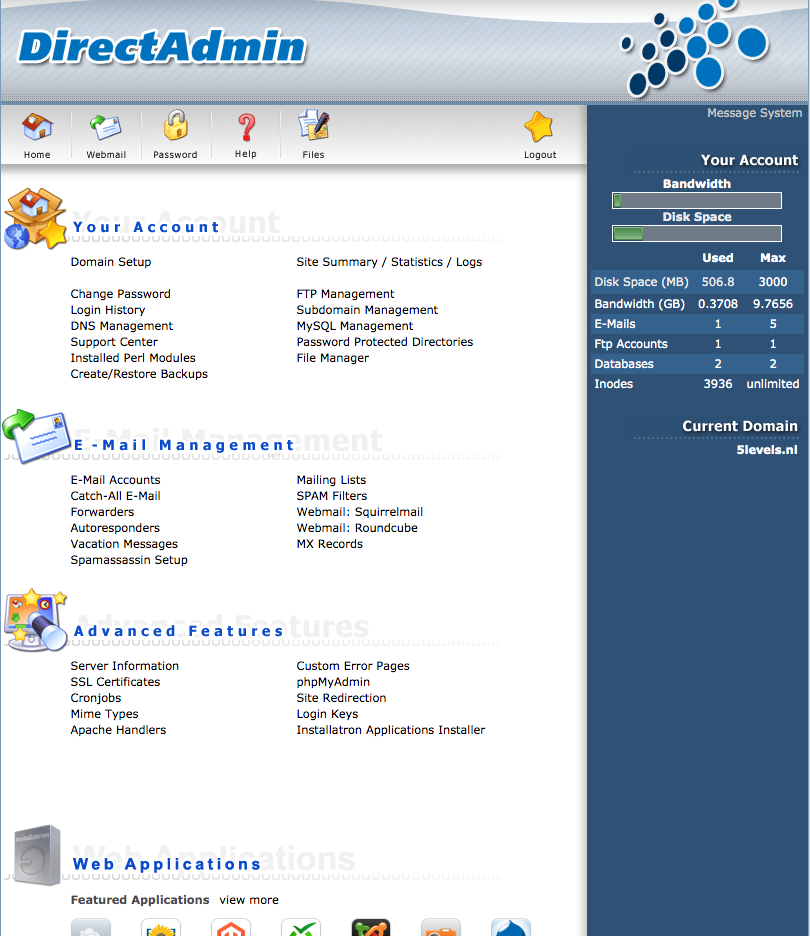
Task: Click the Home house icon
Action: tap(37, 128)
